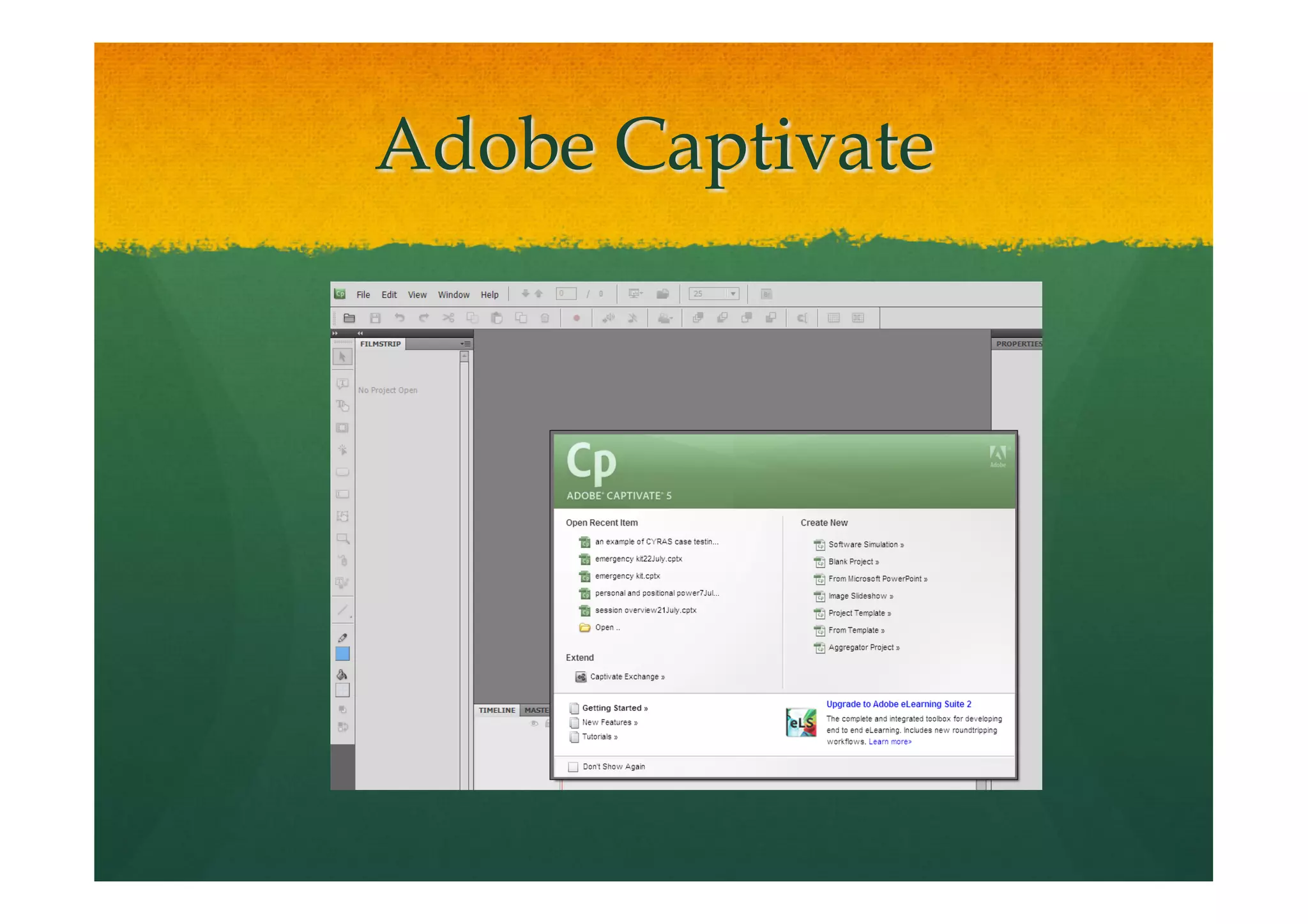Click the red Record button icon
This screenshot has height=924, width=1308.
pos(577,318)
